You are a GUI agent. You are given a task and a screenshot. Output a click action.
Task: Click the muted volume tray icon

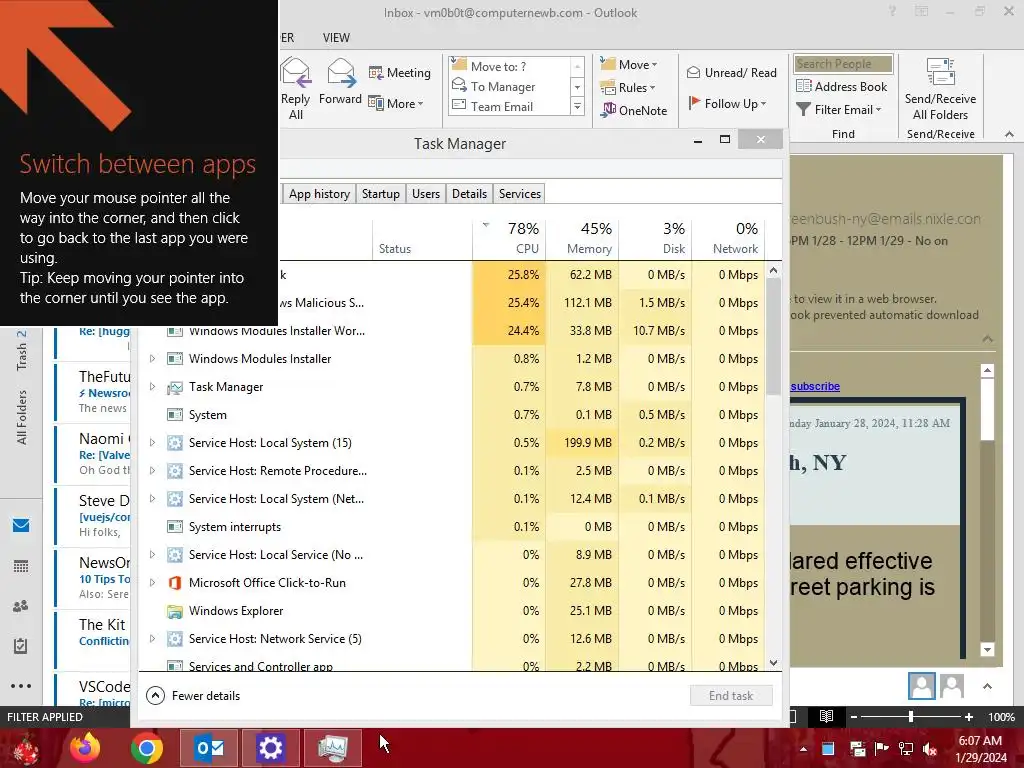(930, 749)
